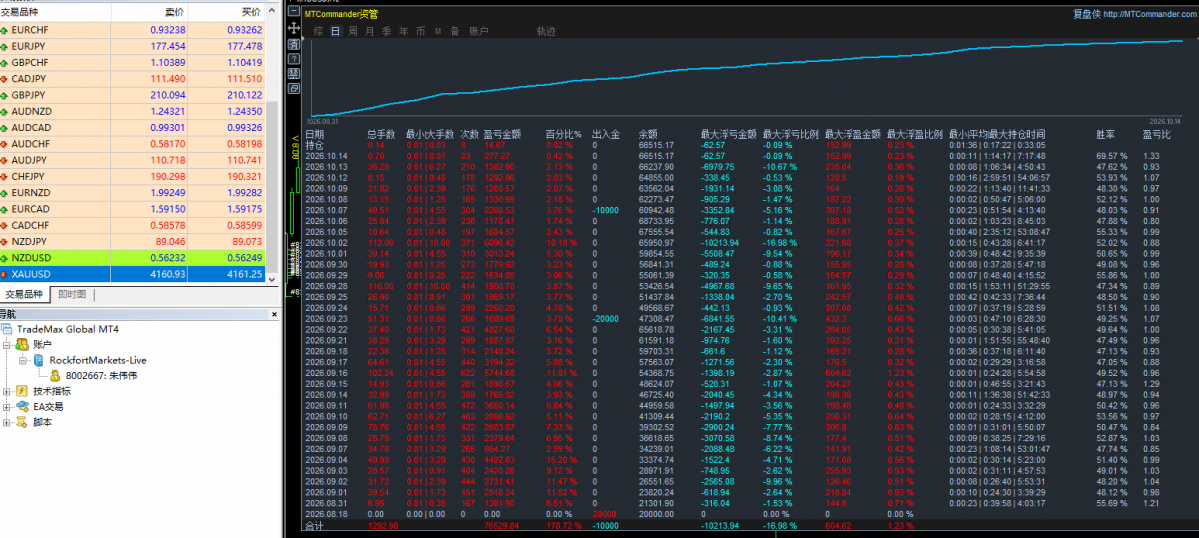This screenshot has height=538, width=1199.
Task: Expand the EA交易 tree node
Action: [7, 407]
